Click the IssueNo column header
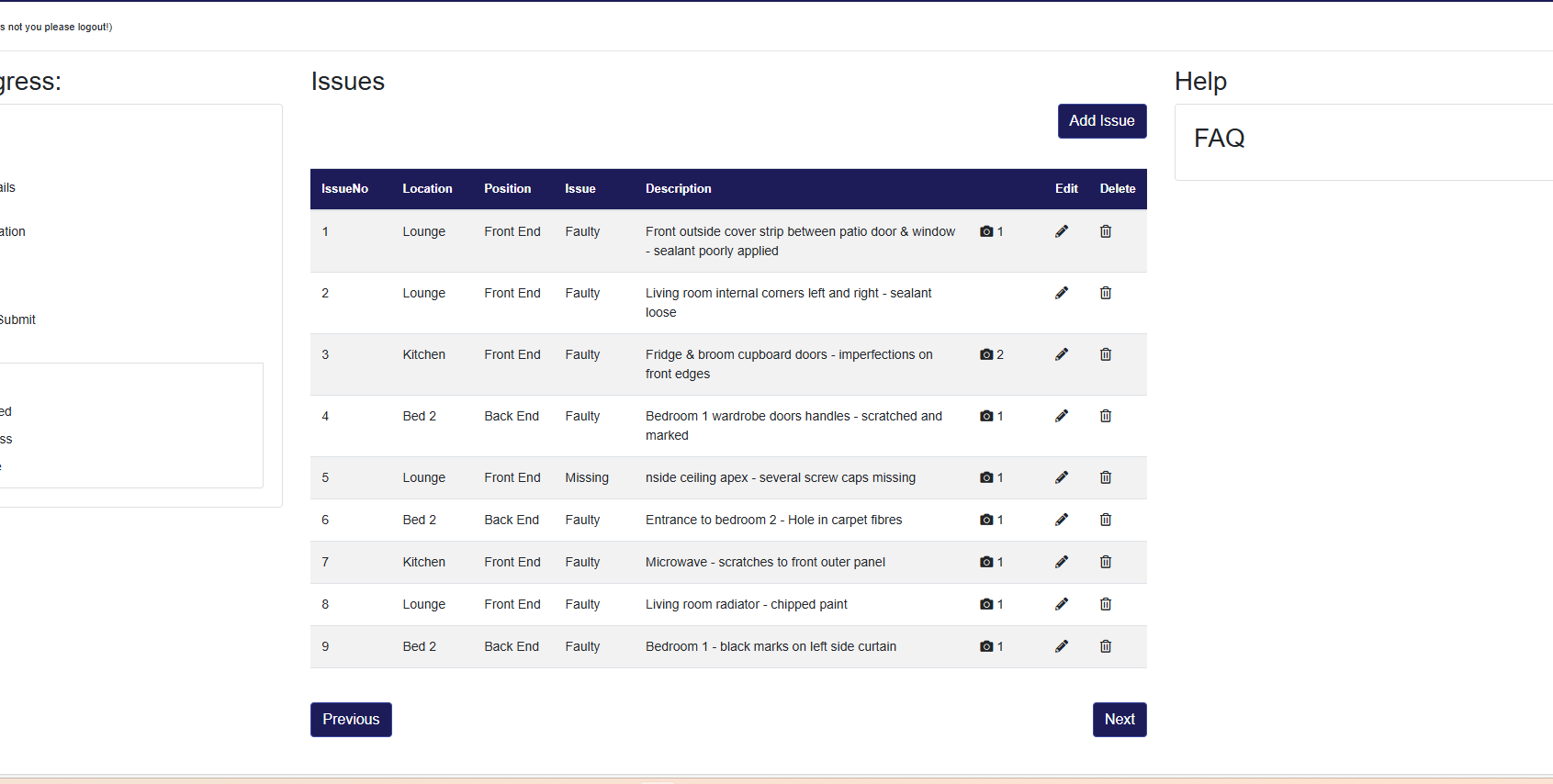Image resolution: width=1553 pixels, height=784 pixels. point(344,189)
